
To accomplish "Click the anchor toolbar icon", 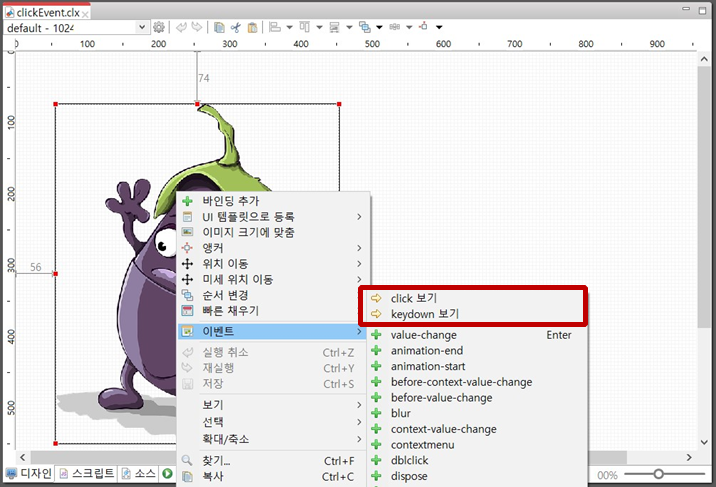I will pos(424,26).
